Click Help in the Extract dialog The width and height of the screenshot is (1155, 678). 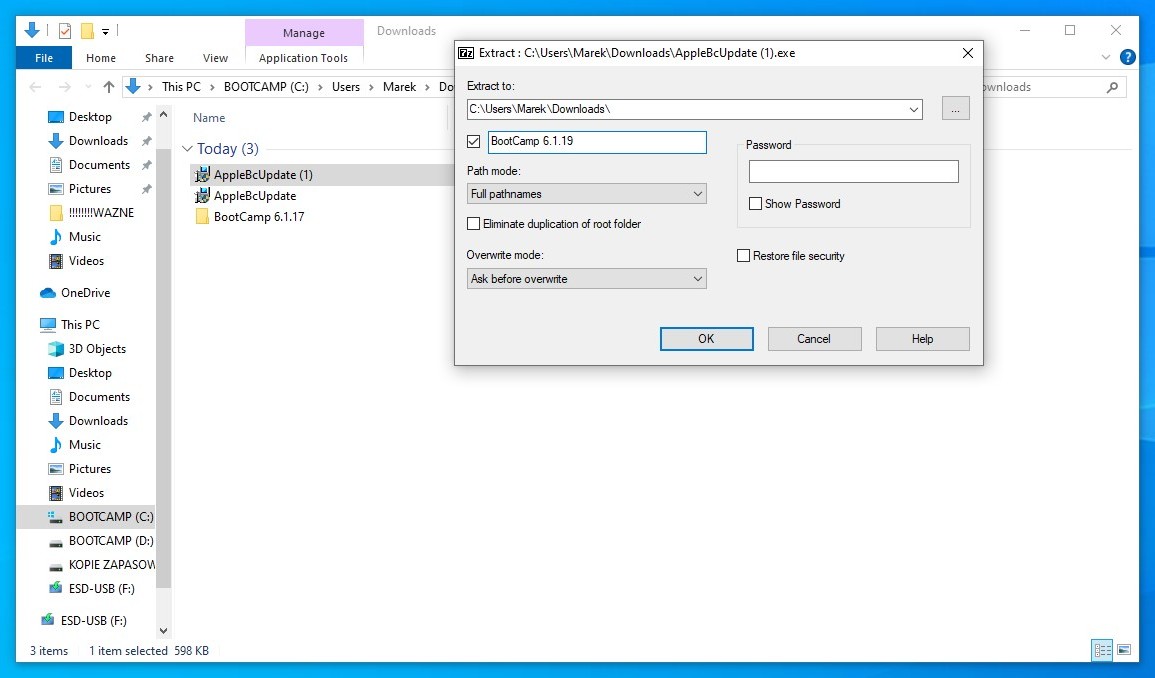click(x=922, y=339)
